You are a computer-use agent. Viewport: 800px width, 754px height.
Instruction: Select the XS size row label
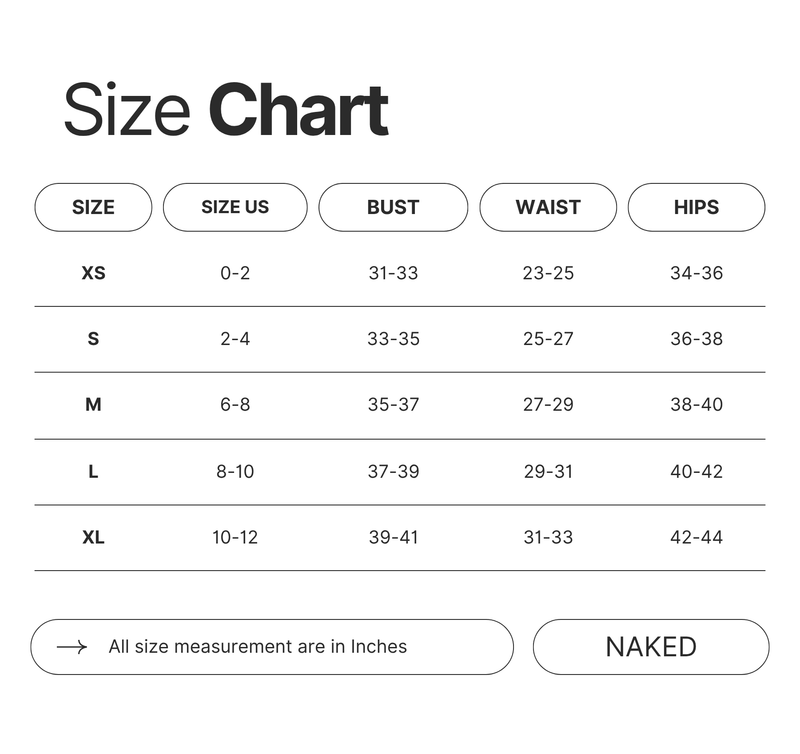[93, 273]
